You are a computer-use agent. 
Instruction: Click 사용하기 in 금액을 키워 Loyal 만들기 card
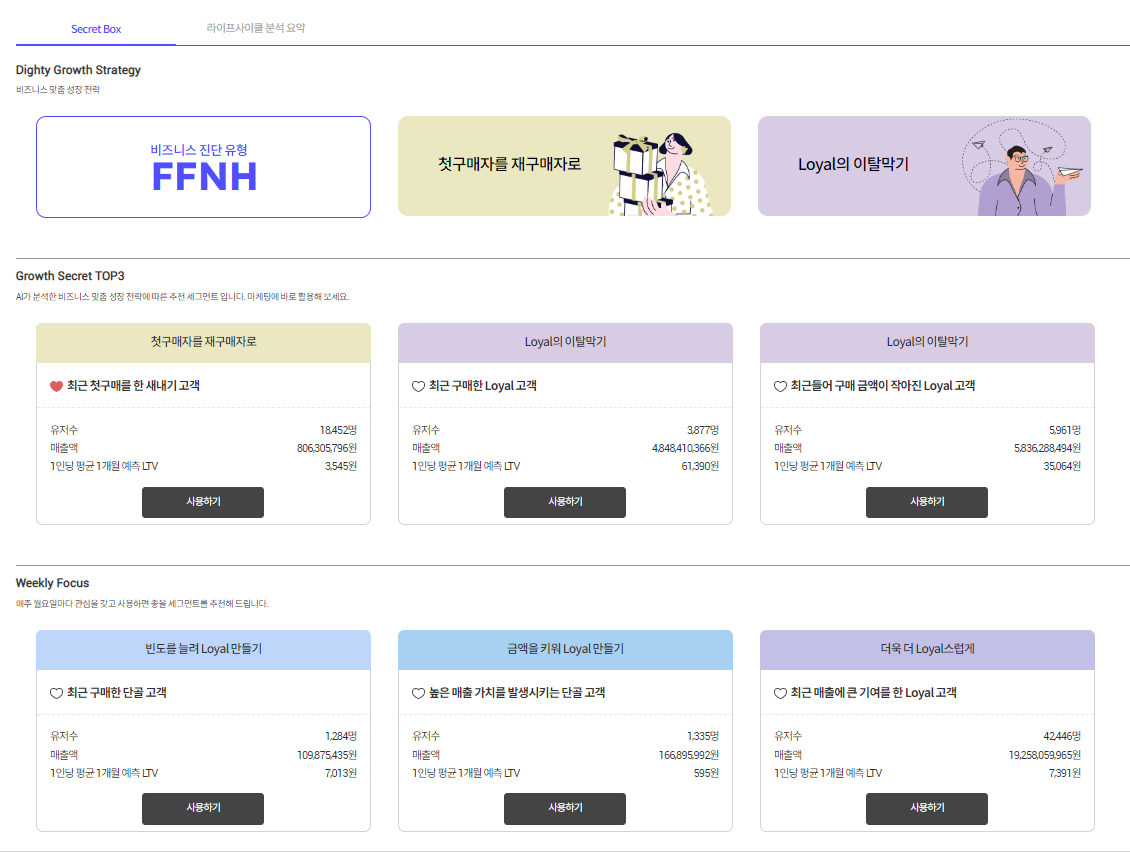coord(565,809)
